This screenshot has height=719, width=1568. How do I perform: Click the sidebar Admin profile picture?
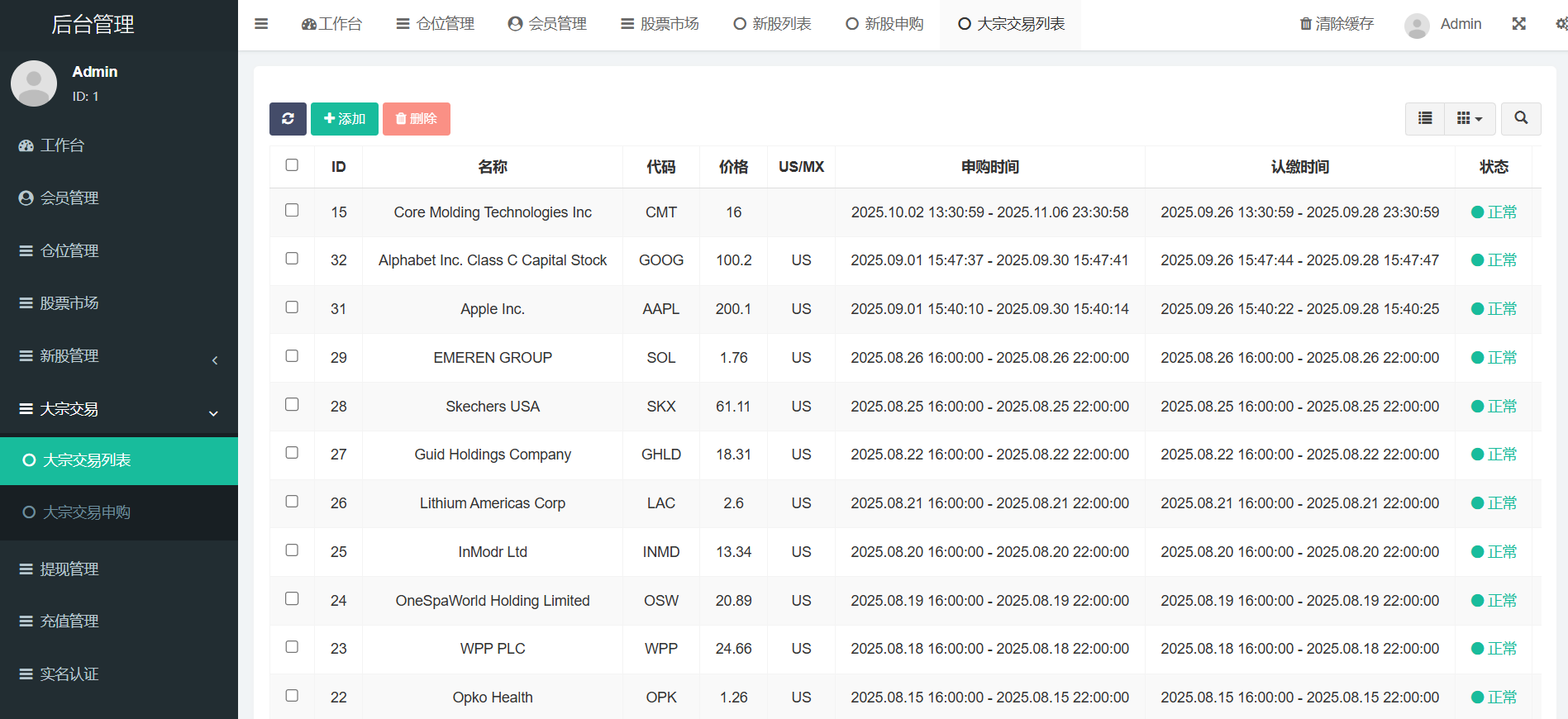(34, 83)
